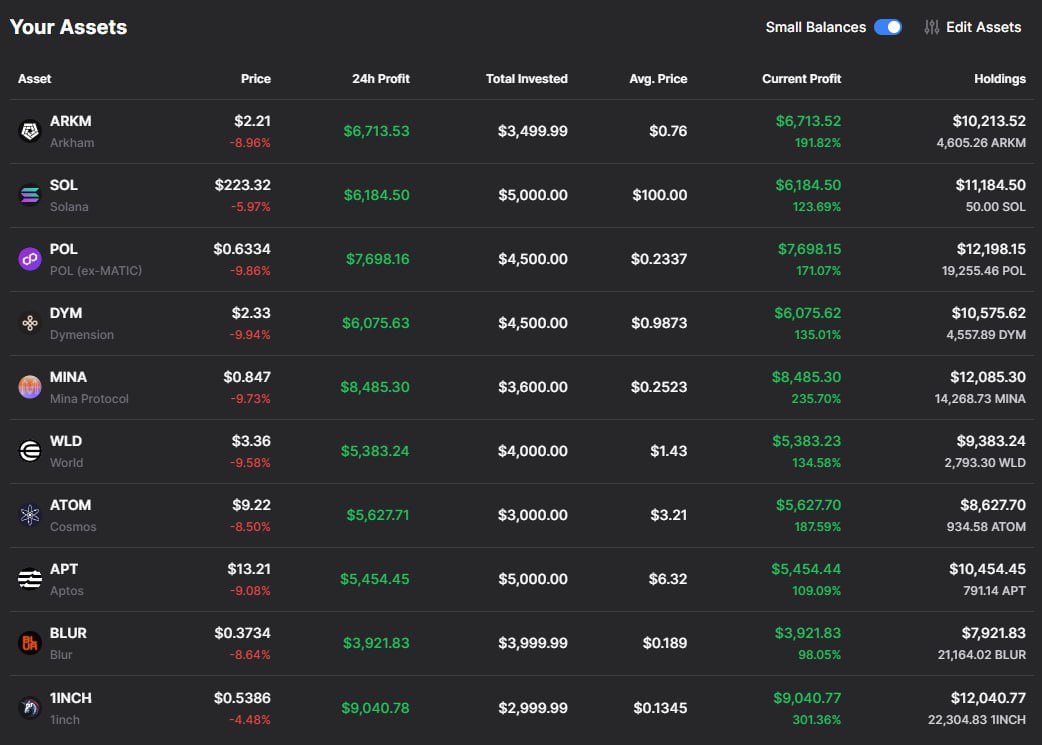Sort by the Holdings column header
The height and width of the screenshot is (745, 1042).
pos(999,78)
